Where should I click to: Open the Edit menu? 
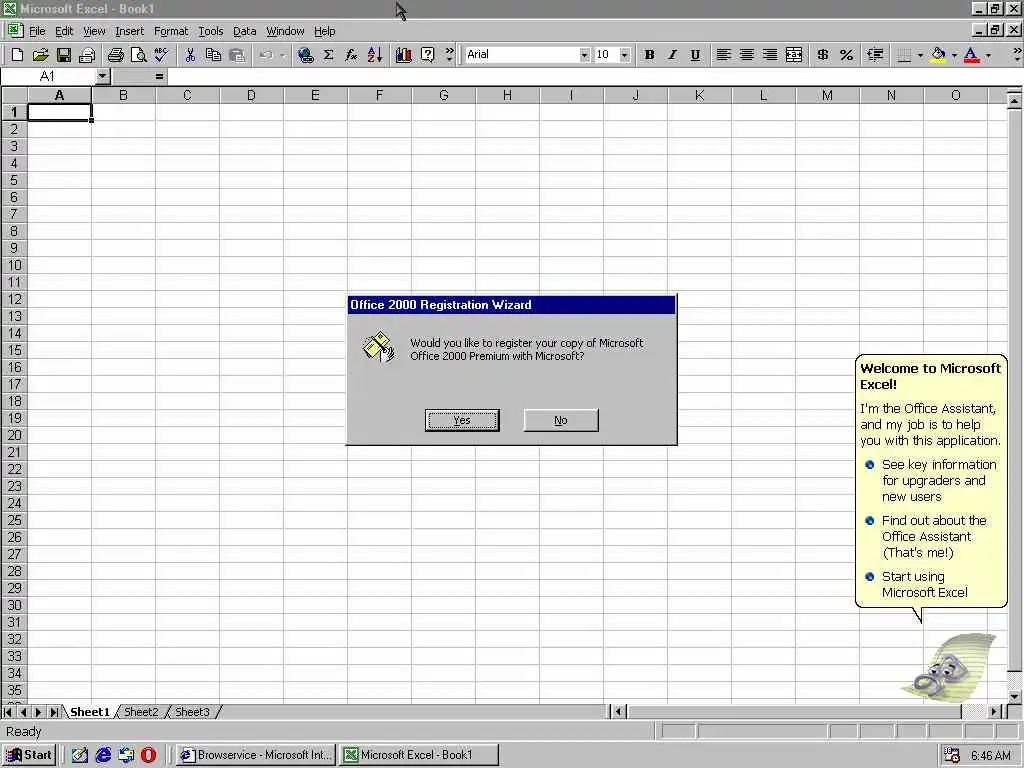pyautogui.click(x=64, y=31)
